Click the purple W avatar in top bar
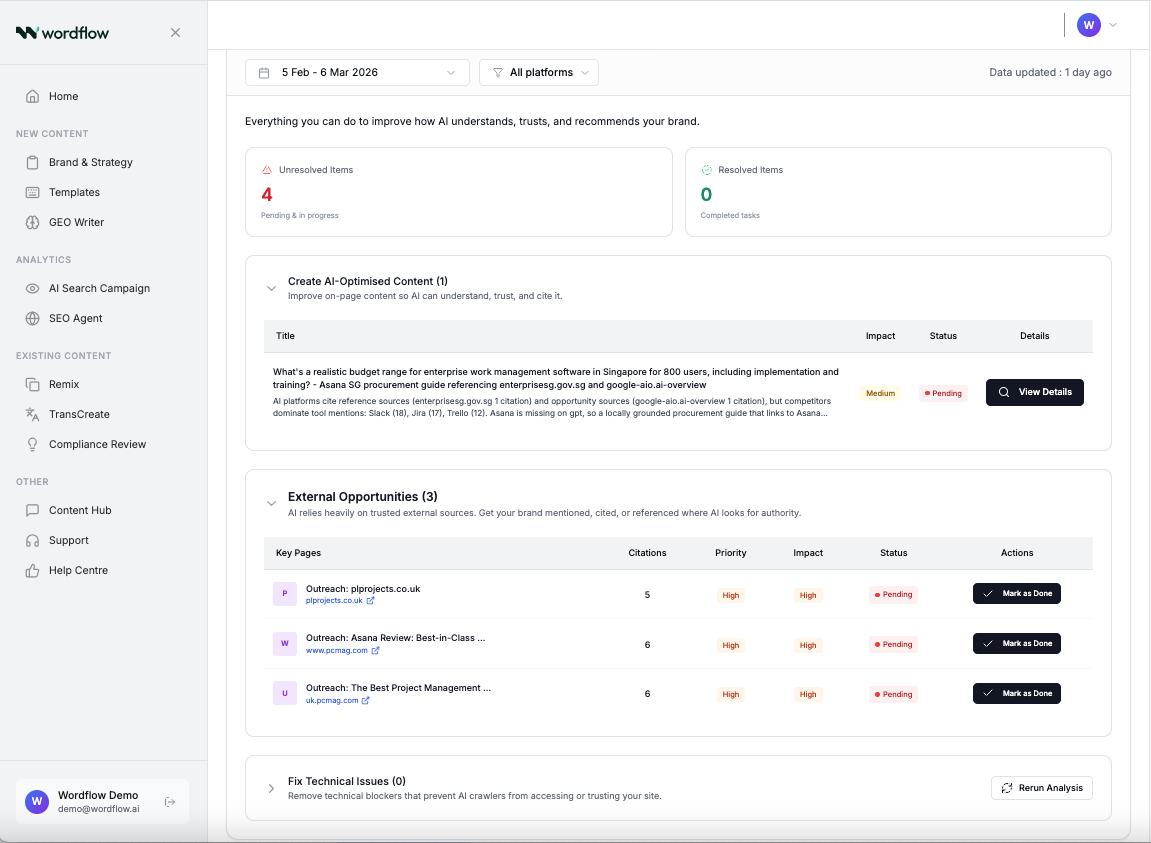 1088,25
